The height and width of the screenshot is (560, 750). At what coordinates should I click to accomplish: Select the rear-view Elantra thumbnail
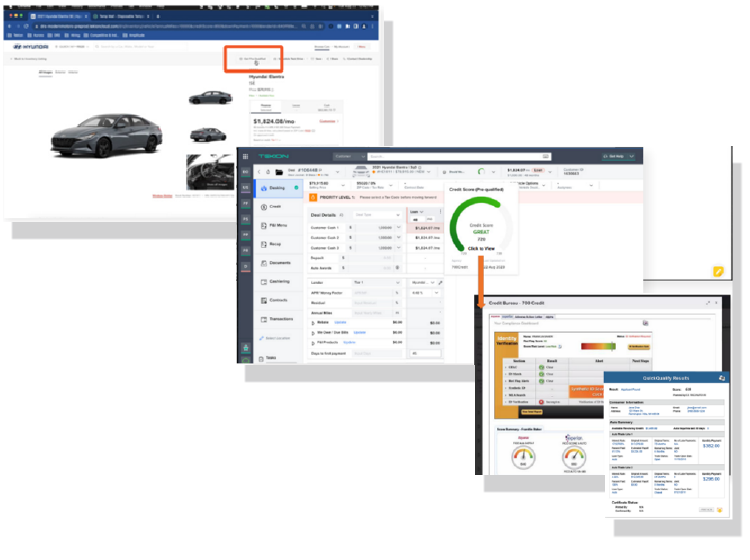point(209,134)
